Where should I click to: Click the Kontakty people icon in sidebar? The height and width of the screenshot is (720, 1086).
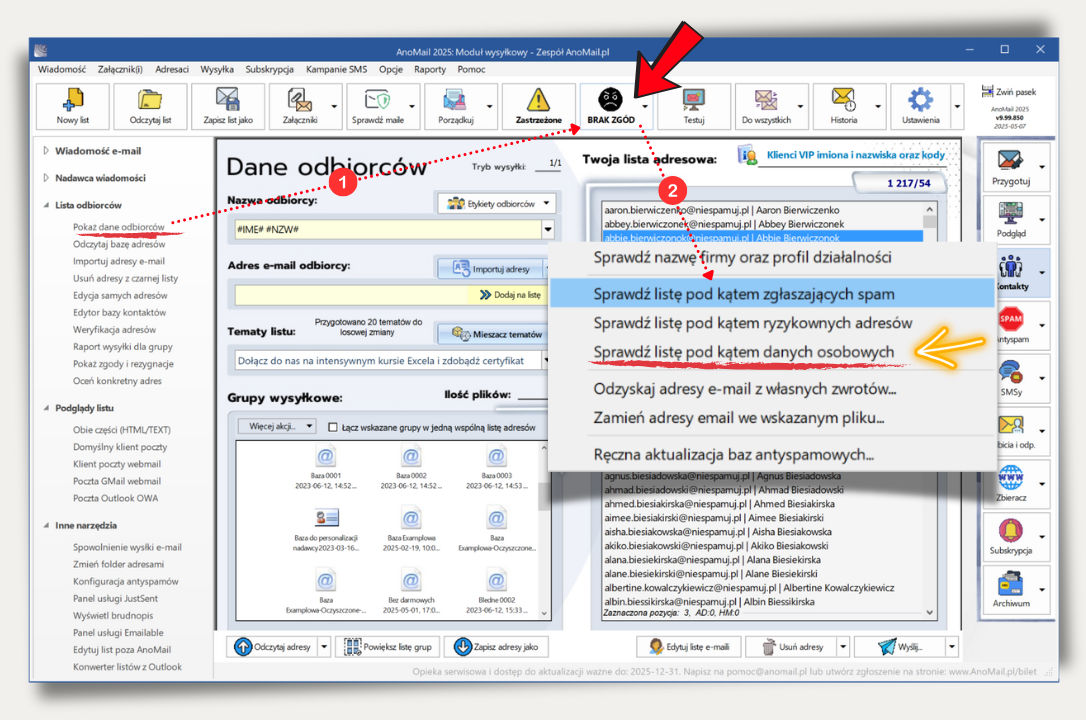pos(1011,266)
